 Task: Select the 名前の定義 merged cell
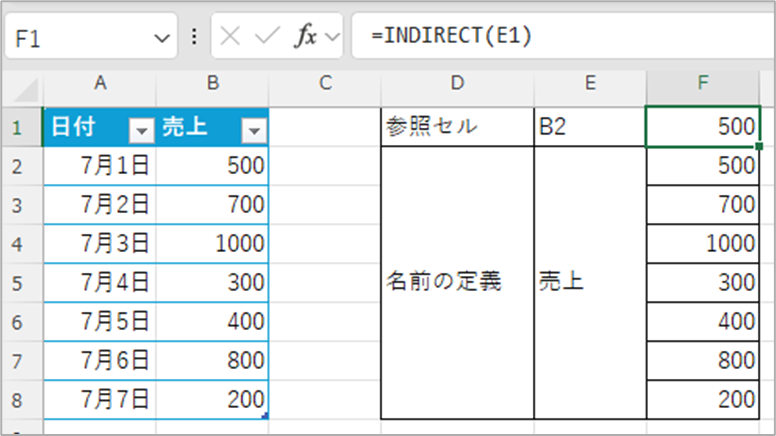pyautogui.click(x=457, y=282)
